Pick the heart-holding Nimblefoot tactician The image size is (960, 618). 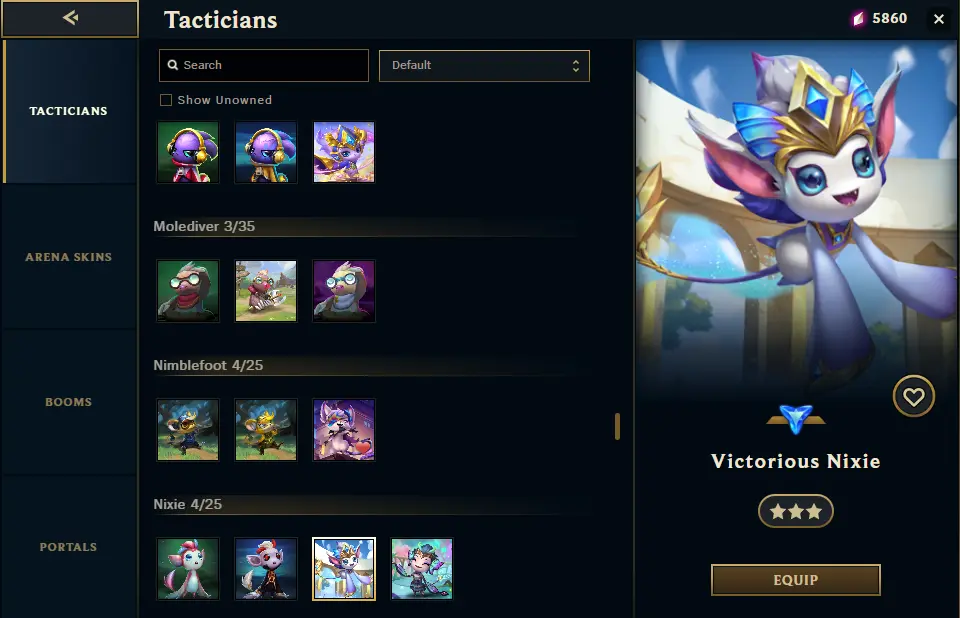[x=343, y=430]
